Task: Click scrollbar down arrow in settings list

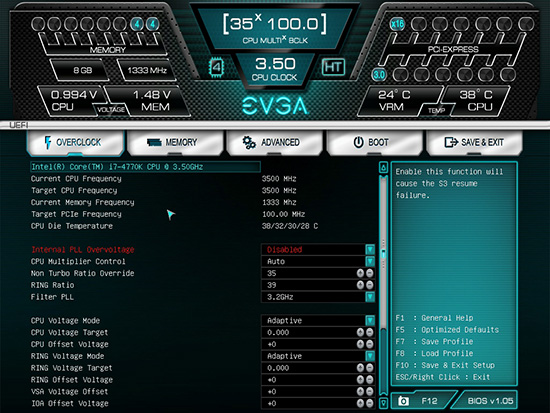Action: pyautogui.click(x=383, y=403)
